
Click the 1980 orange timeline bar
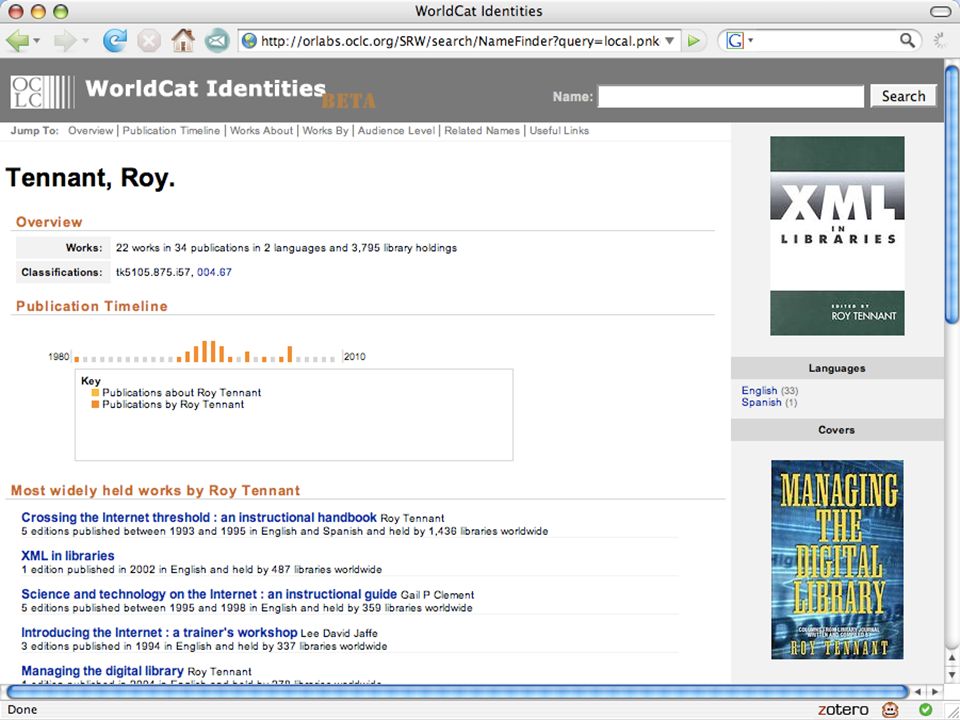coord(77,359)
